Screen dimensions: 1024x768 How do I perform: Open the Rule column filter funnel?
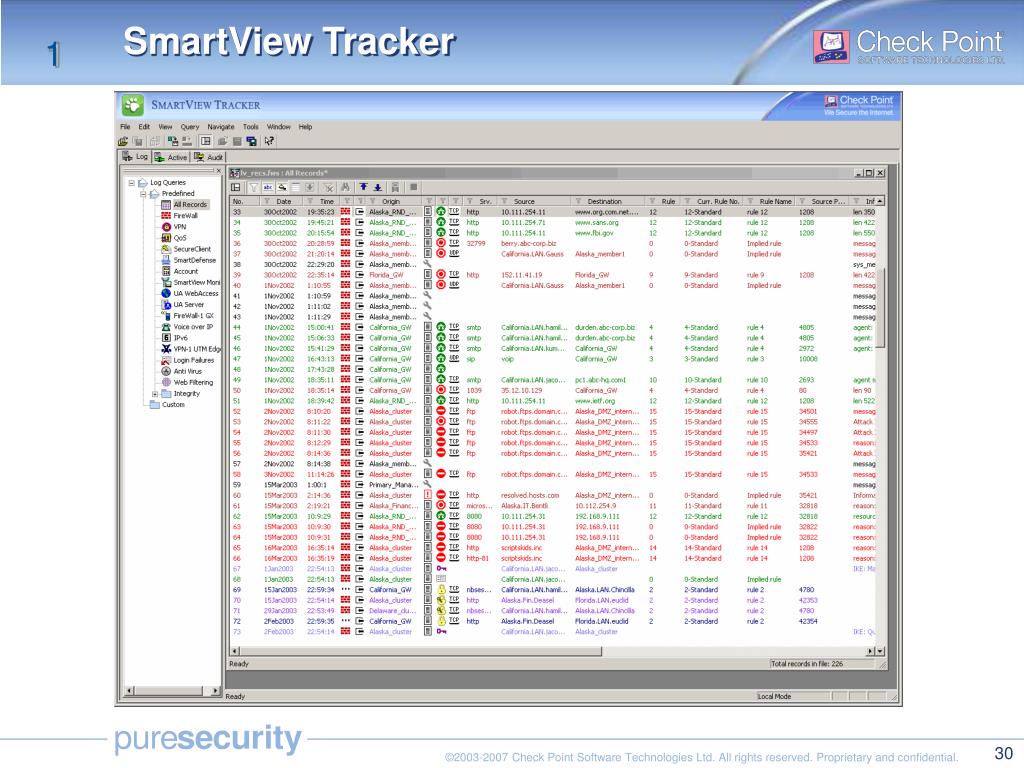(x=652, y=201)
